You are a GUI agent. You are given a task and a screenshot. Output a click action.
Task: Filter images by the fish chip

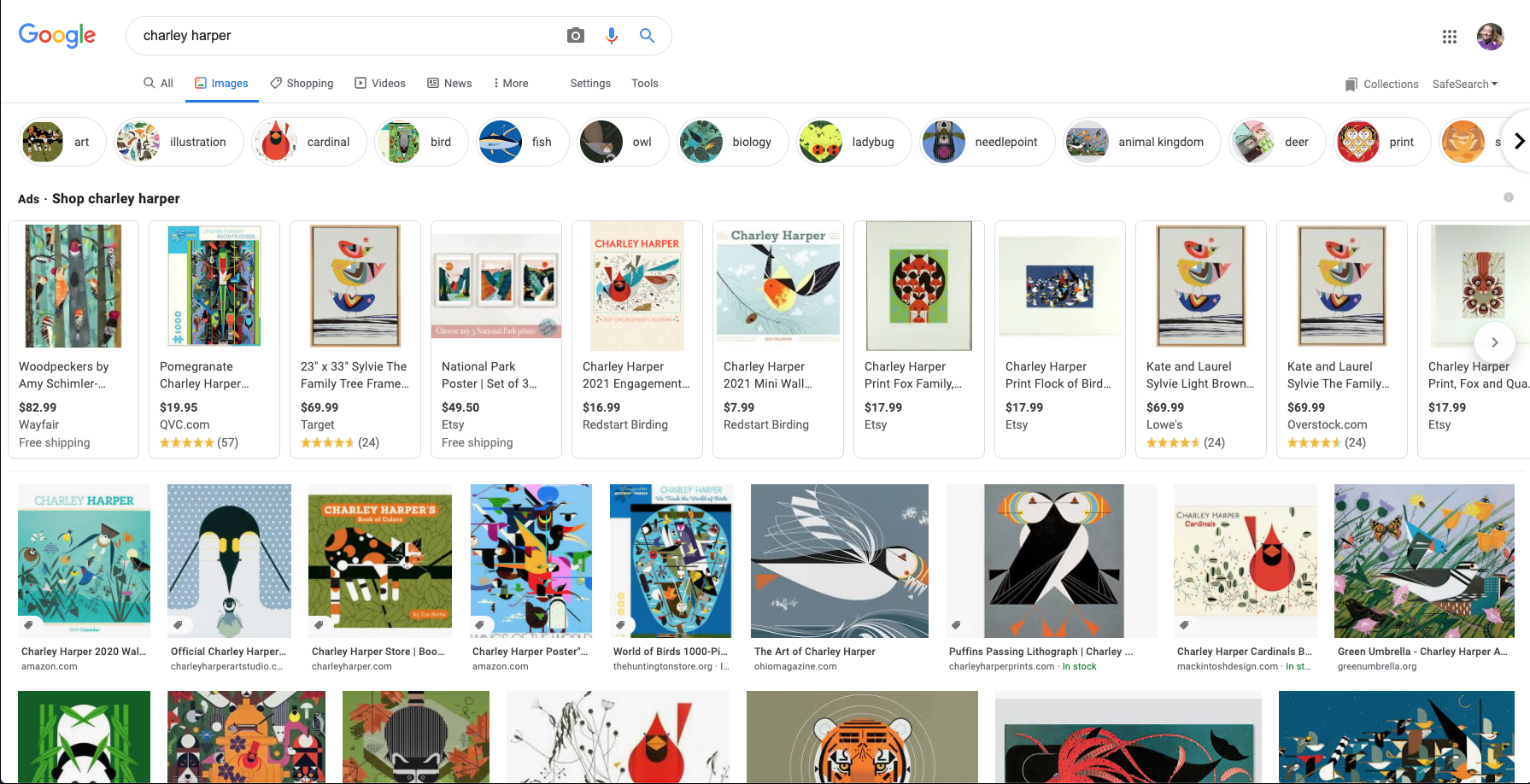pyautogui.click(x=523, y=142)
